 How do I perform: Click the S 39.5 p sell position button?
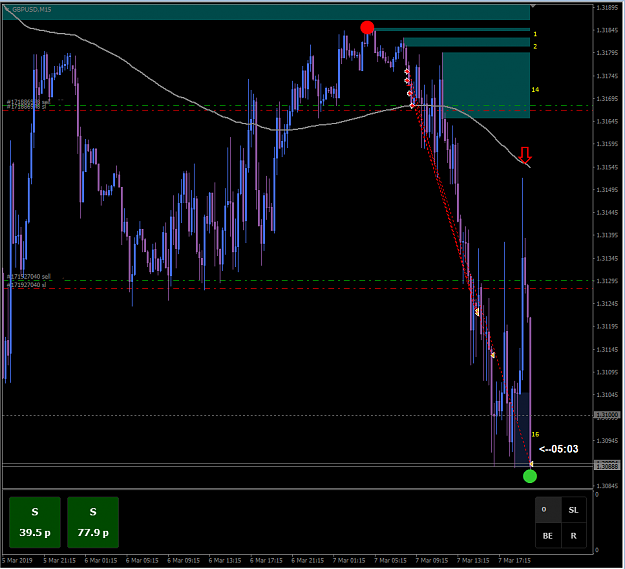click(35, 522)
